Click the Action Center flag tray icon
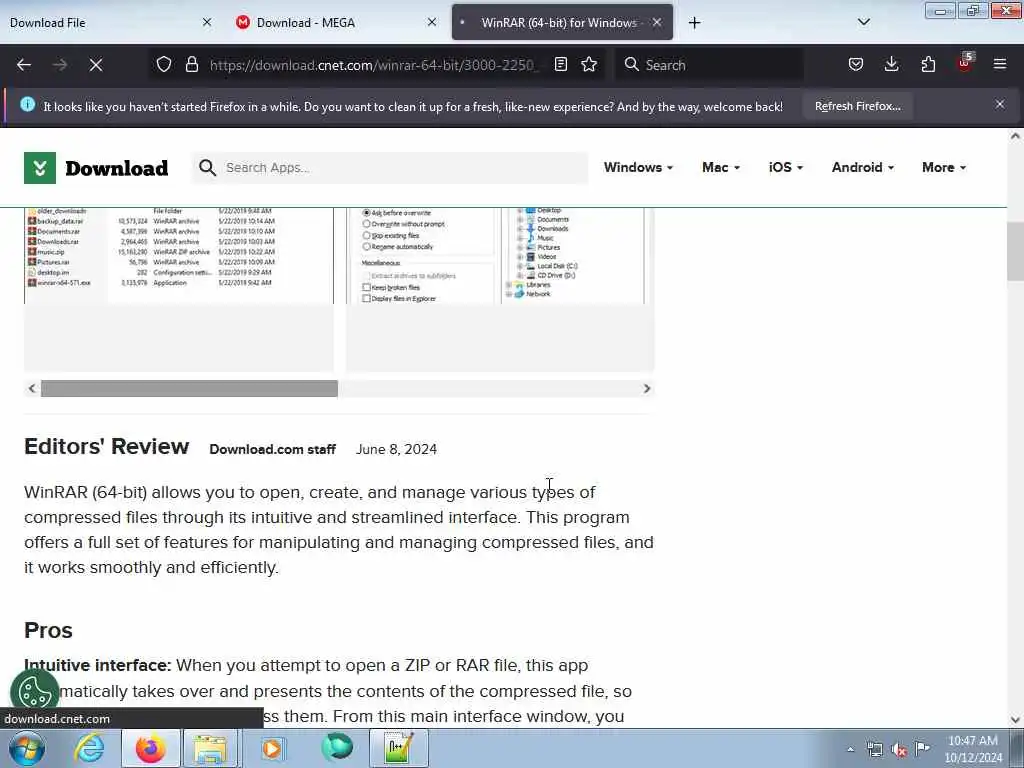Viewport: 1024px width, 768px height. click(922, 748)
